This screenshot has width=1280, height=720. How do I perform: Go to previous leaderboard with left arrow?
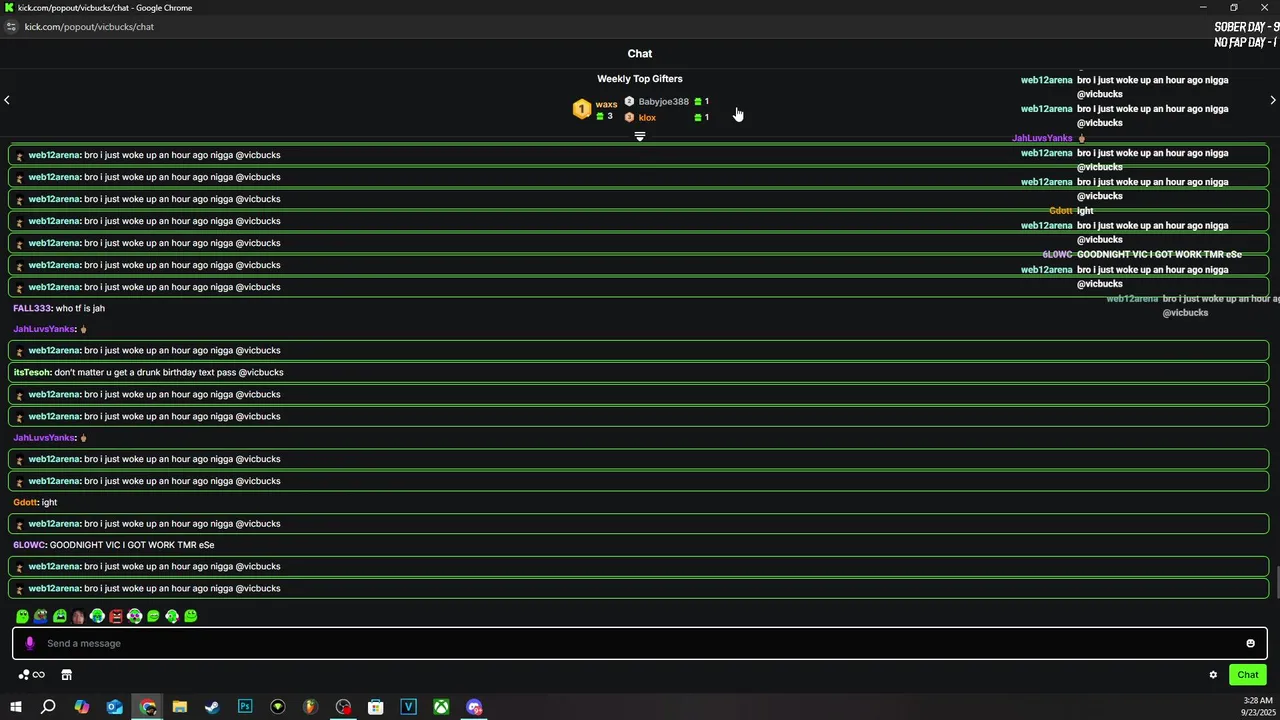[x=7, y=100]
